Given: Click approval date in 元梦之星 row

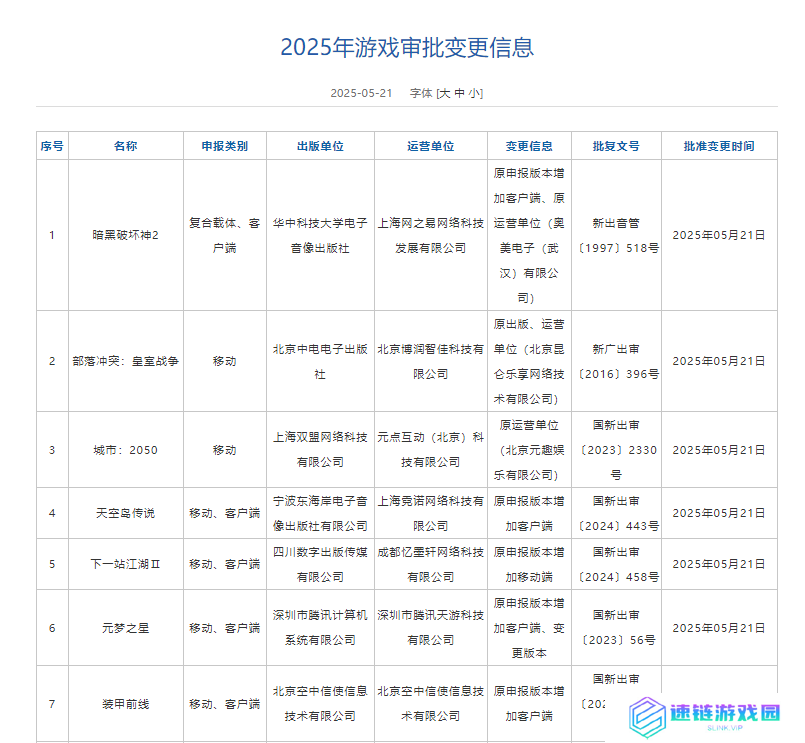Looking at the screenshot, I should [x=719, y=627].
